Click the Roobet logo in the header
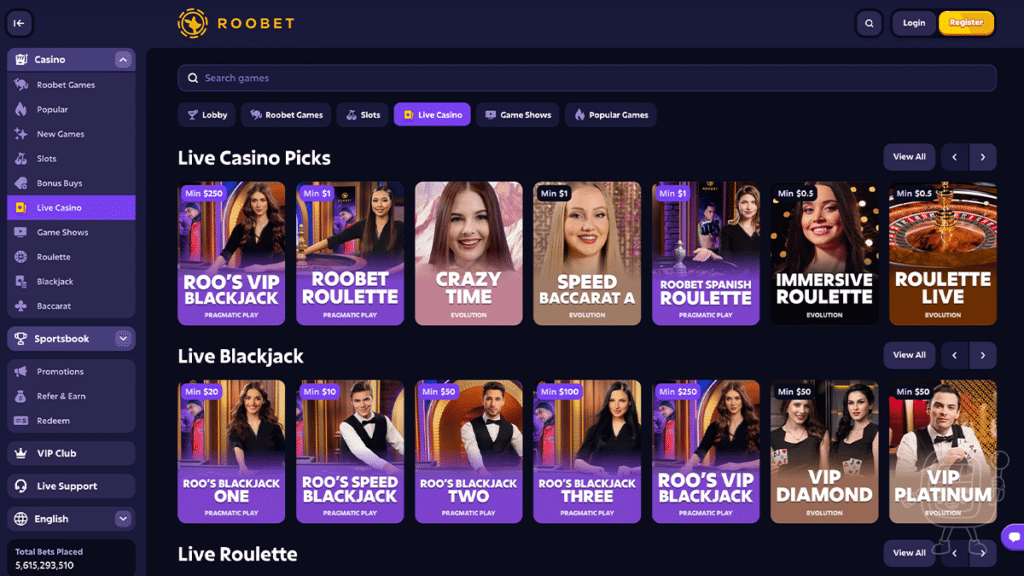 click(x=236, y=24)
